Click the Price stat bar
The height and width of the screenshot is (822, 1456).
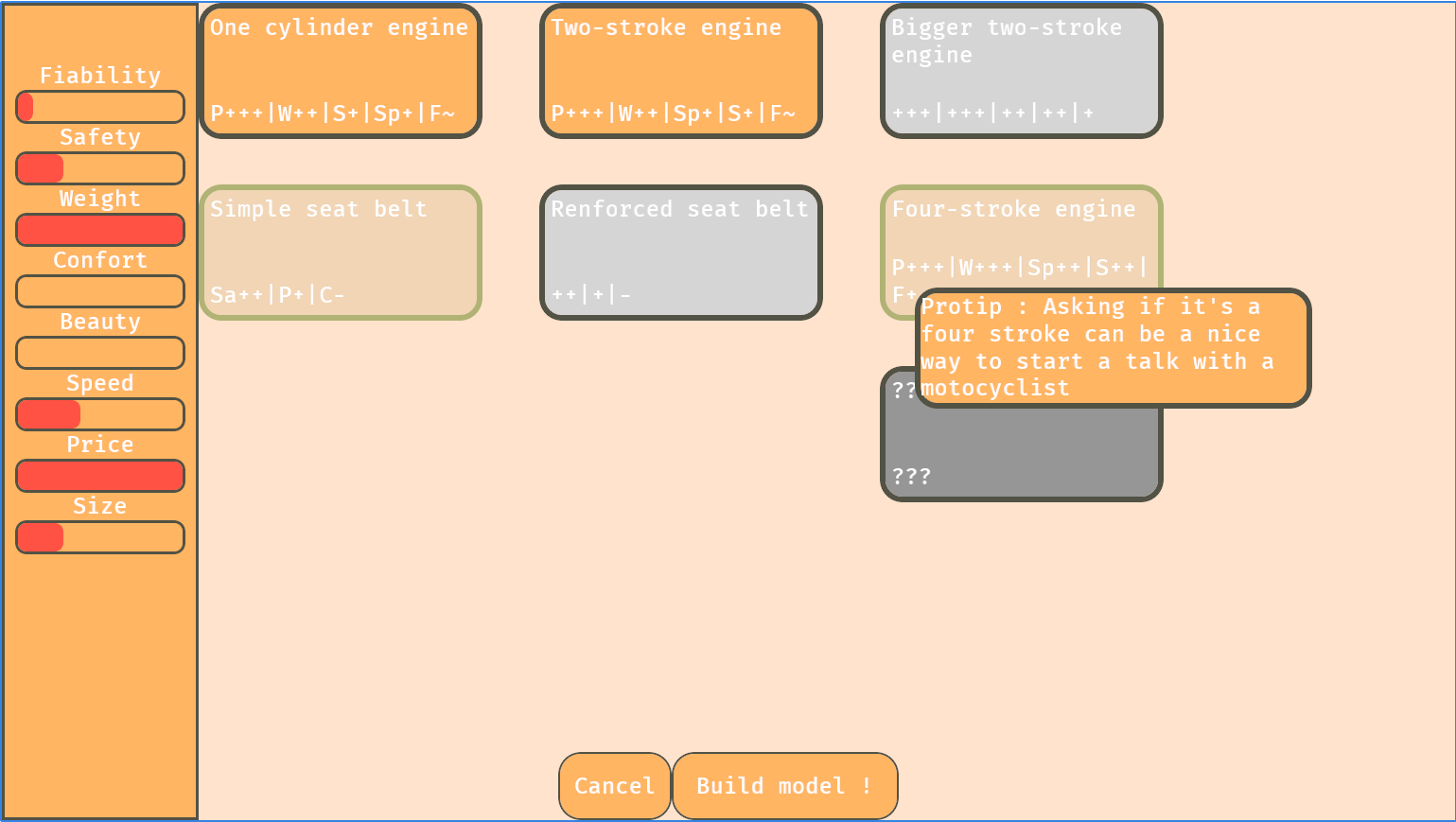[100, 476]
